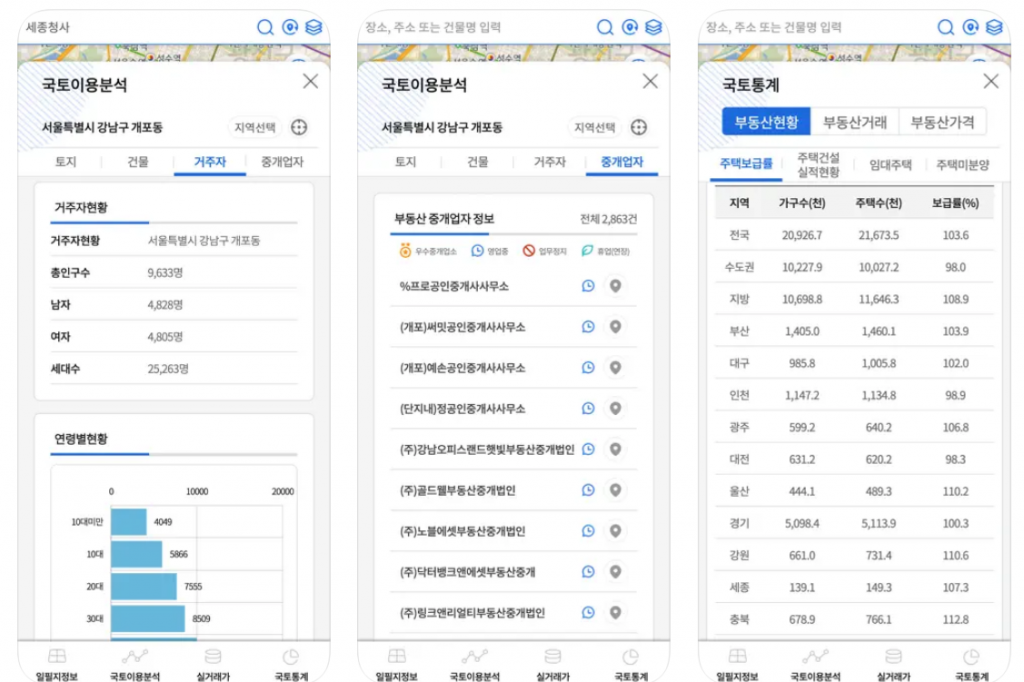
Task: Open 국토통계 in 중개업자 screen bottom bar
Action: point(631,664)
